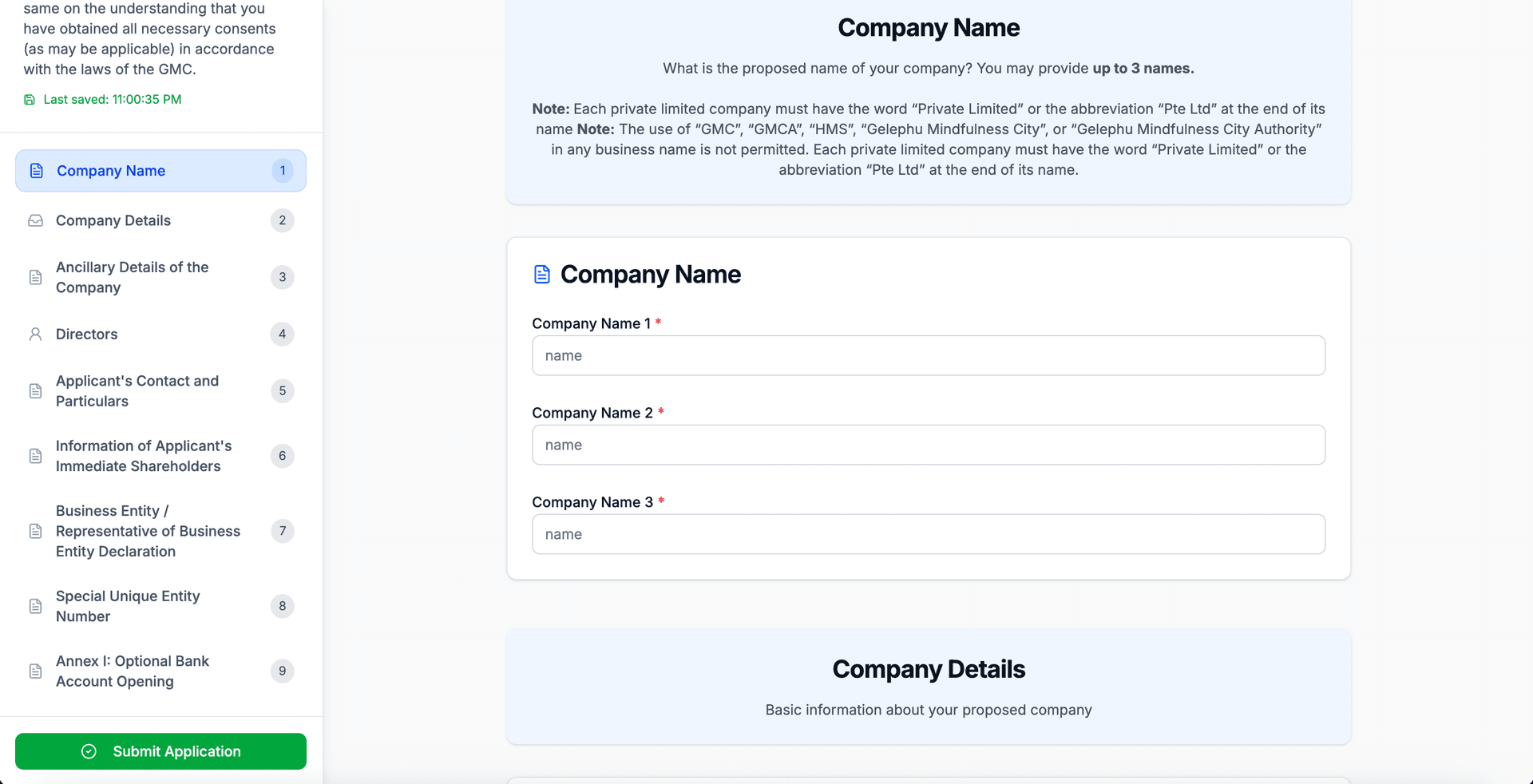Click the document icon for Applicant's Contact section
This screenshot has height=784, width=1533.
(x=35, y=391)
